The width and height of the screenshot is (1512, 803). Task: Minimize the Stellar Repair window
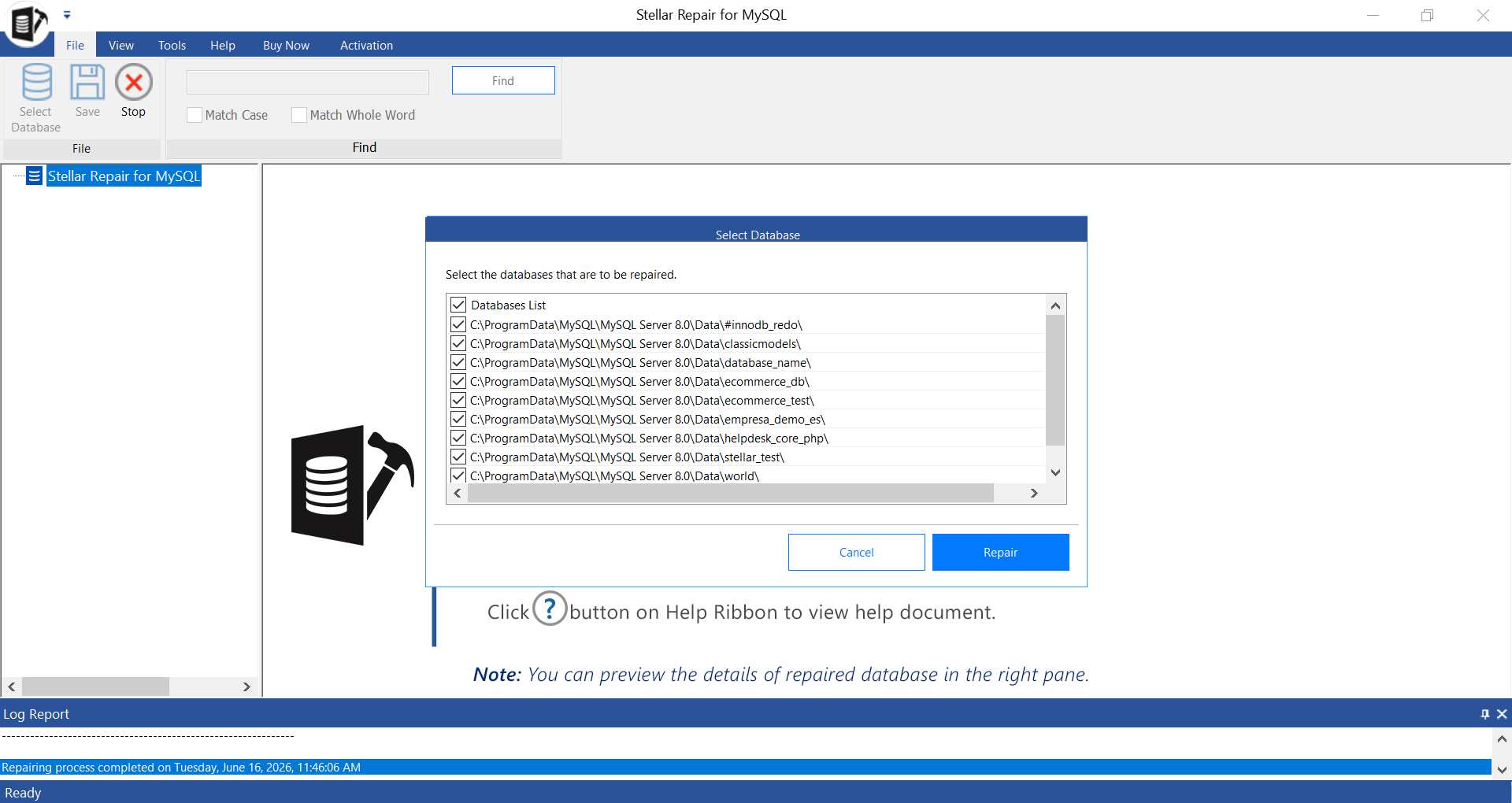point(1373,15)
